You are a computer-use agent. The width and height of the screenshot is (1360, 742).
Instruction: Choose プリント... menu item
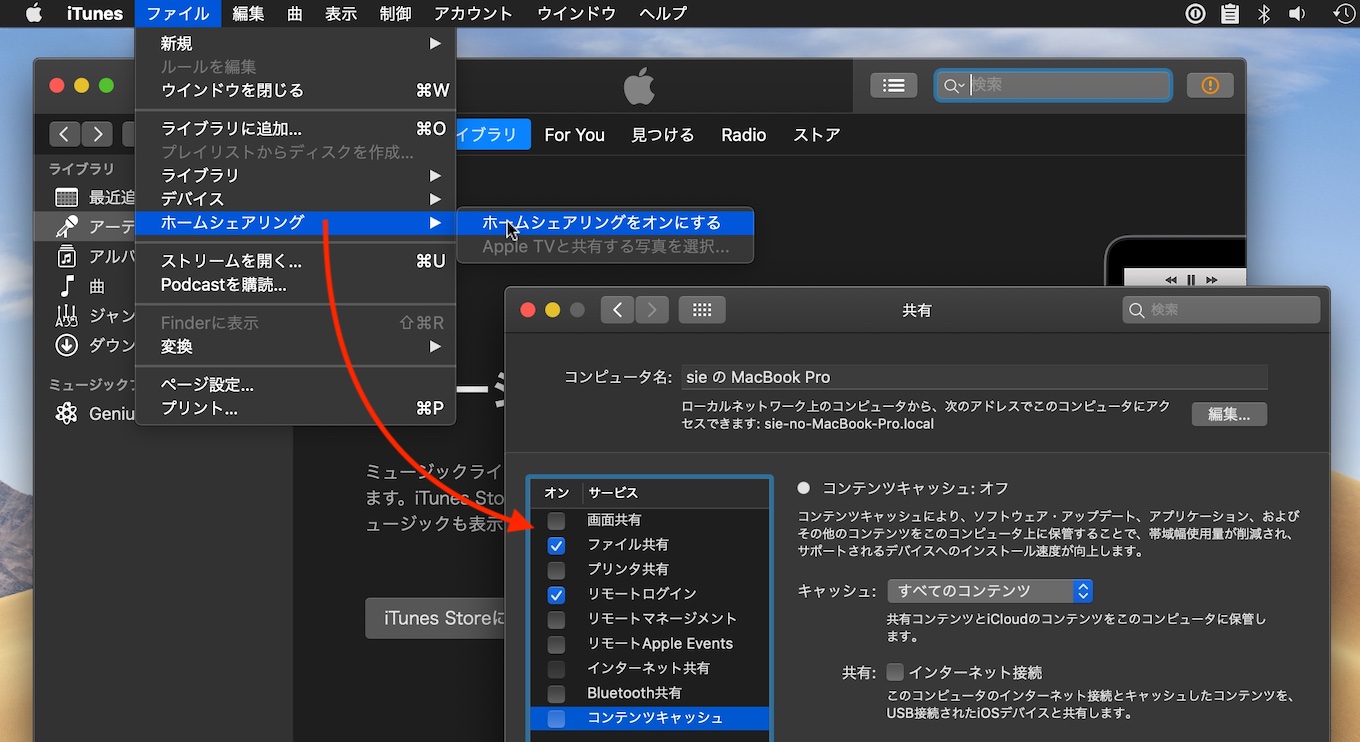tap(296, 409)
